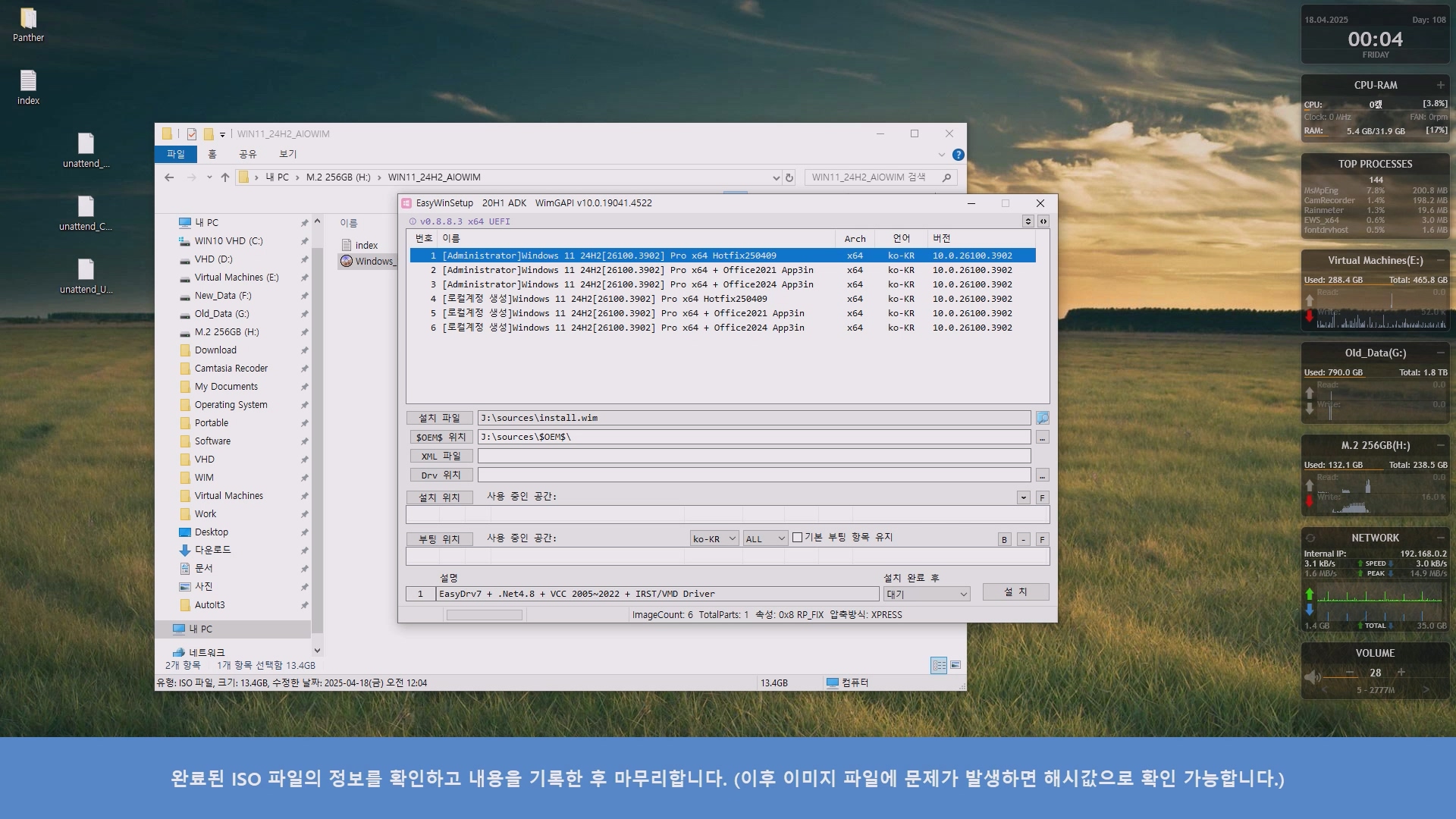Screen dimensions: 1456x819
Task: Click the XML 파일 button
Action: point(441,456)
